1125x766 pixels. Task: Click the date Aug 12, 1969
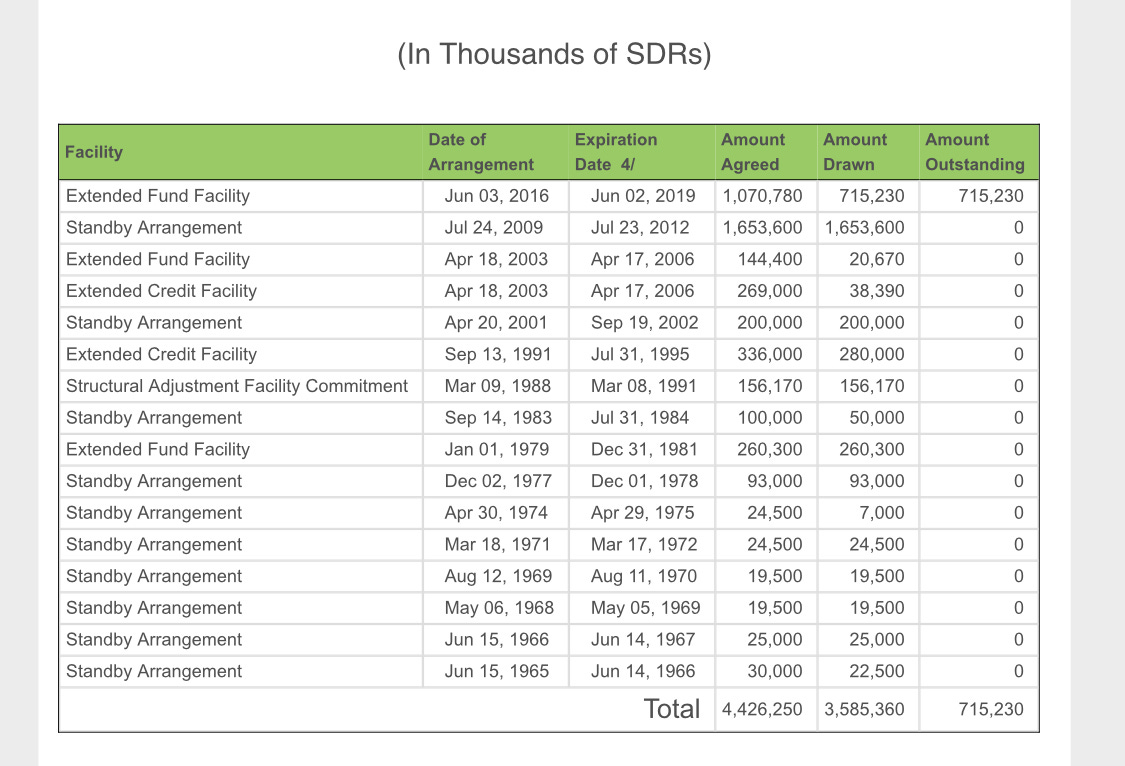click(498, 576)
